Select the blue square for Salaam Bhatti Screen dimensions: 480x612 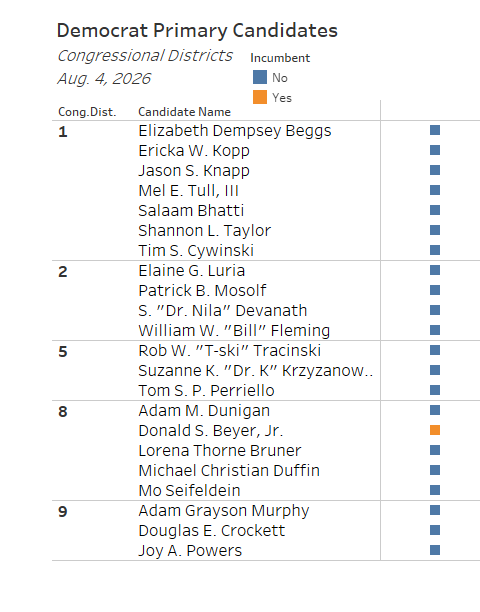click(x=435, y=210)
